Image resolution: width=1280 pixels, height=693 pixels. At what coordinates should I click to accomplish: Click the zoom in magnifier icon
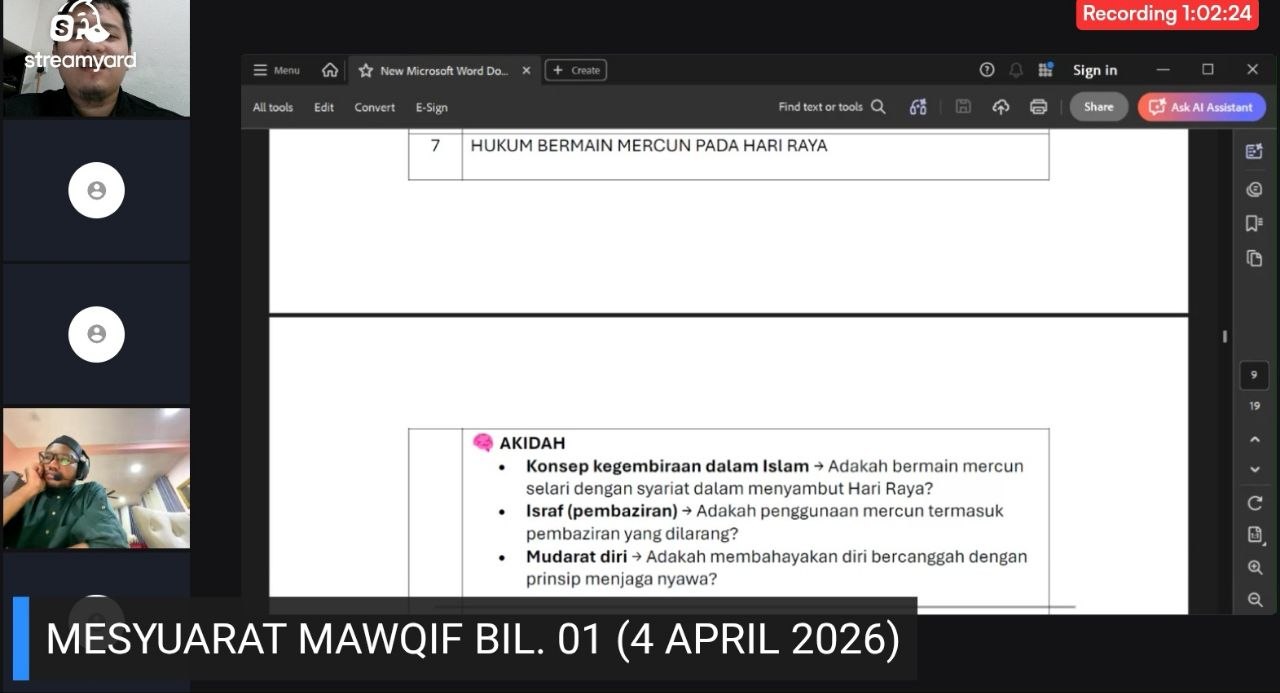pos(1254,567)
